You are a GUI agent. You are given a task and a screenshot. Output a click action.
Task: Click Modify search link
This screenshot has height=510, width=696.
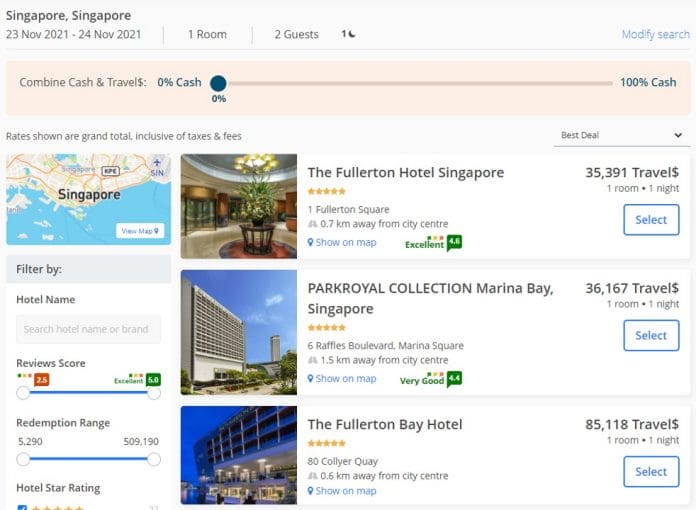point(656,34)
